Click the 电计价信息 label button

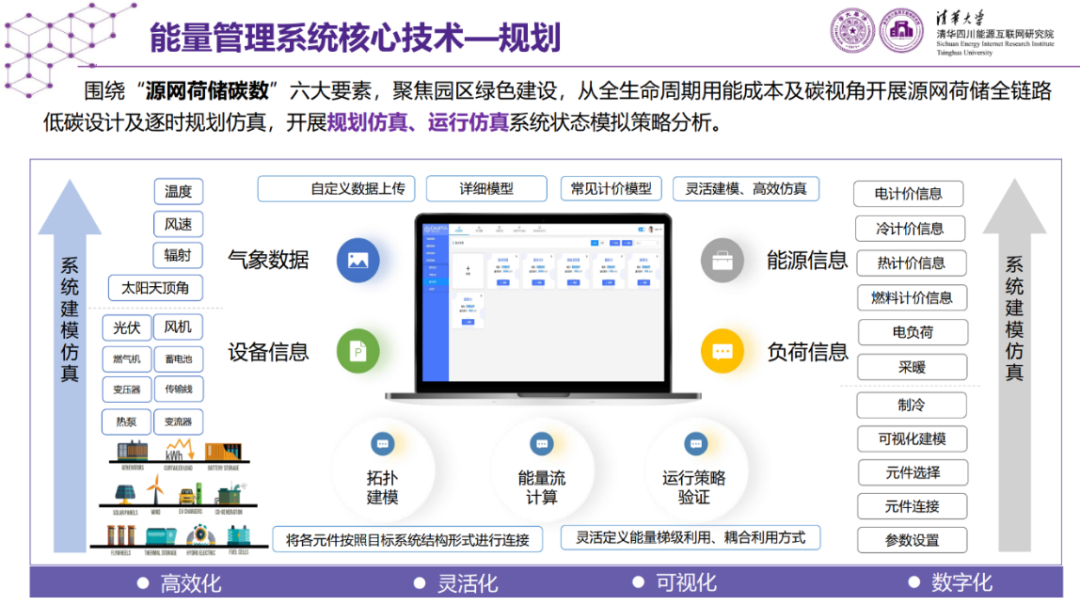point(910,194)
